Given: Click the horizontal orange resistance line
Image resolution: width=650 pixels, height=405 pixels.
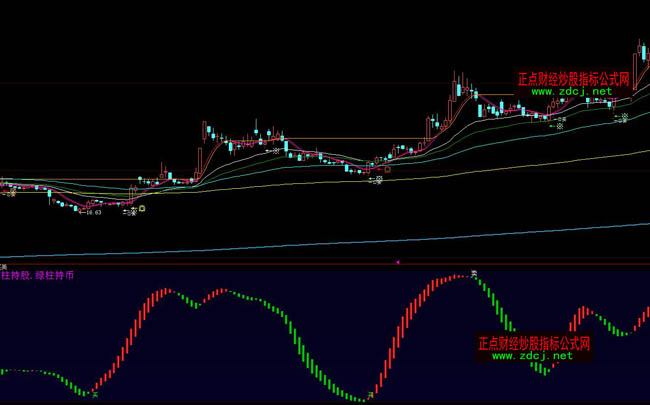Looking at the screenshot, I should pyautogui.click(x=350, y=138).
